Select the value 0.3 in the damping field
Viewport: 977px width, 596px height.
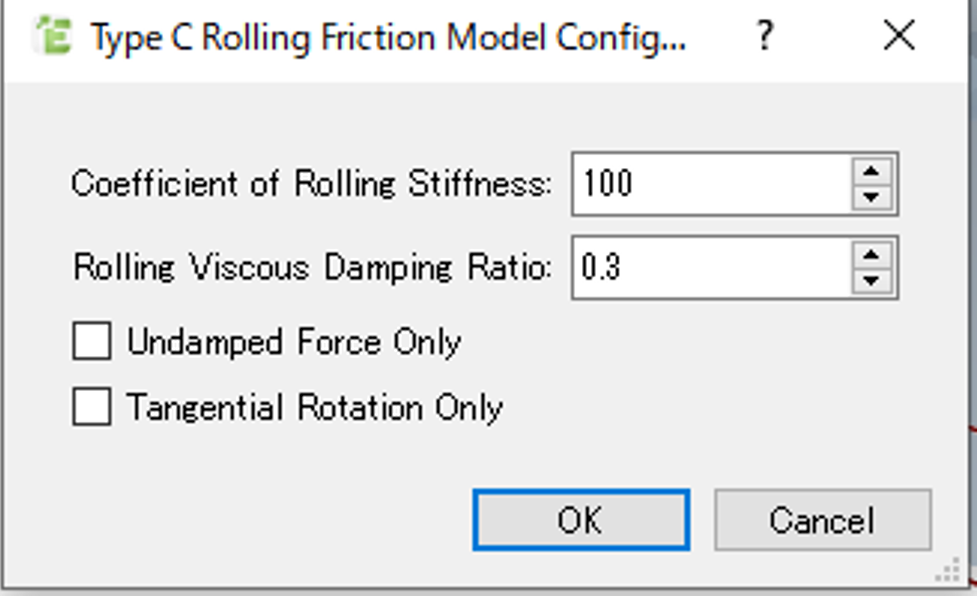pos(600,267)
